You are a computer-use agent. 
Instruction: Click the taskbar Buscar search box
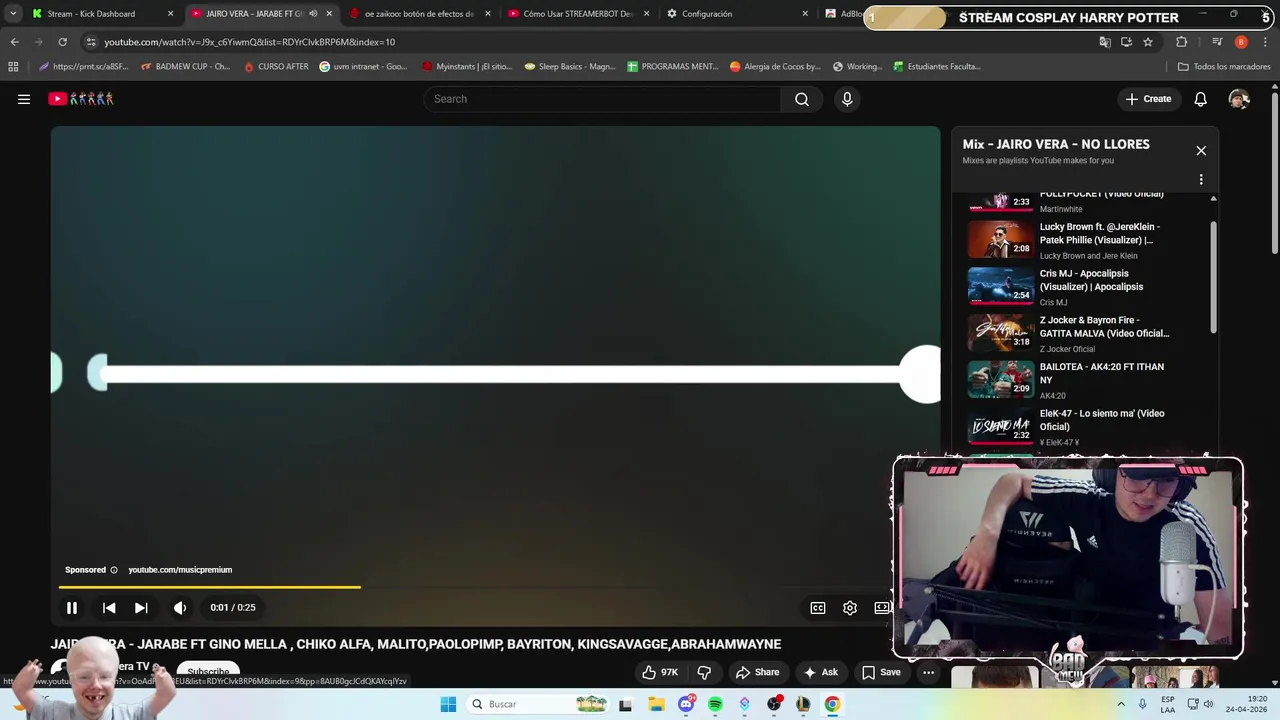coord(537,704)
